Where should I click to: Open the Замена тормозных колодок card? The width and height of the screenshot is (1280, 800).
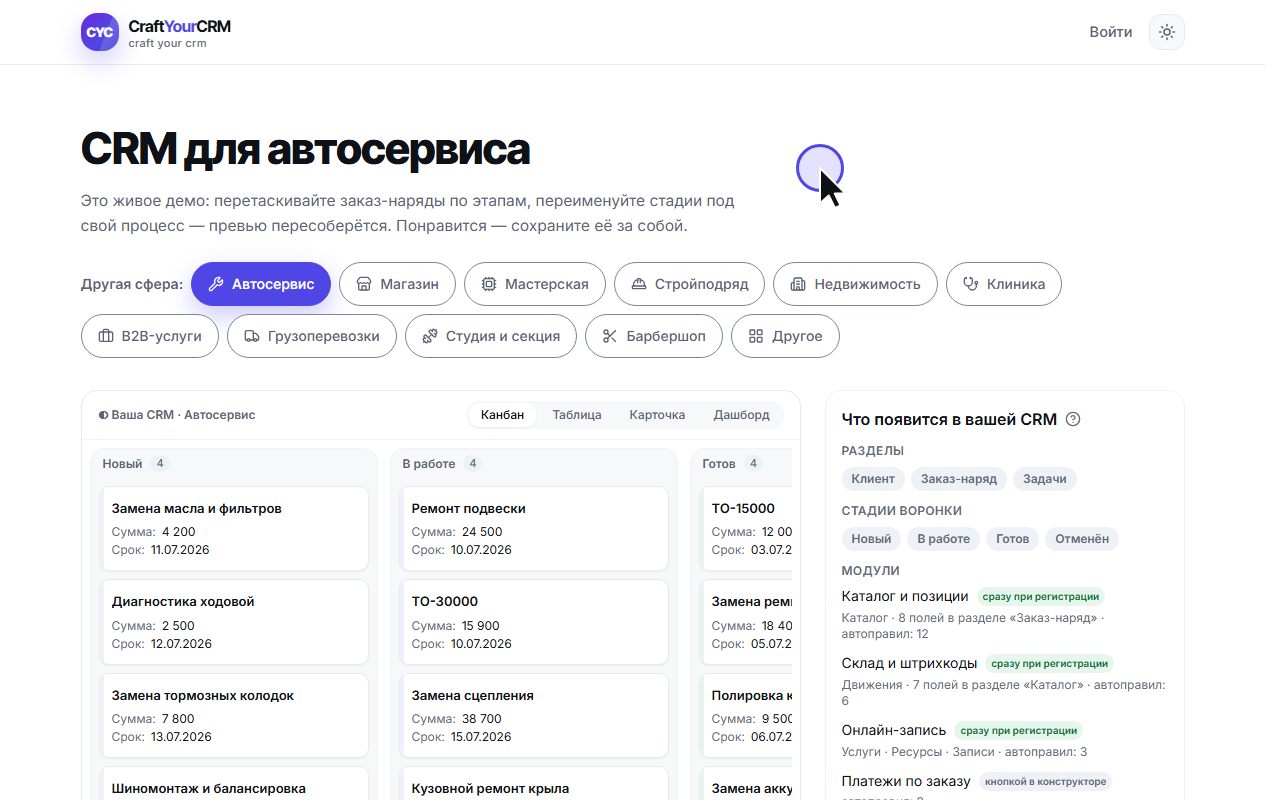pyautogui.click(x=235, y=715)
